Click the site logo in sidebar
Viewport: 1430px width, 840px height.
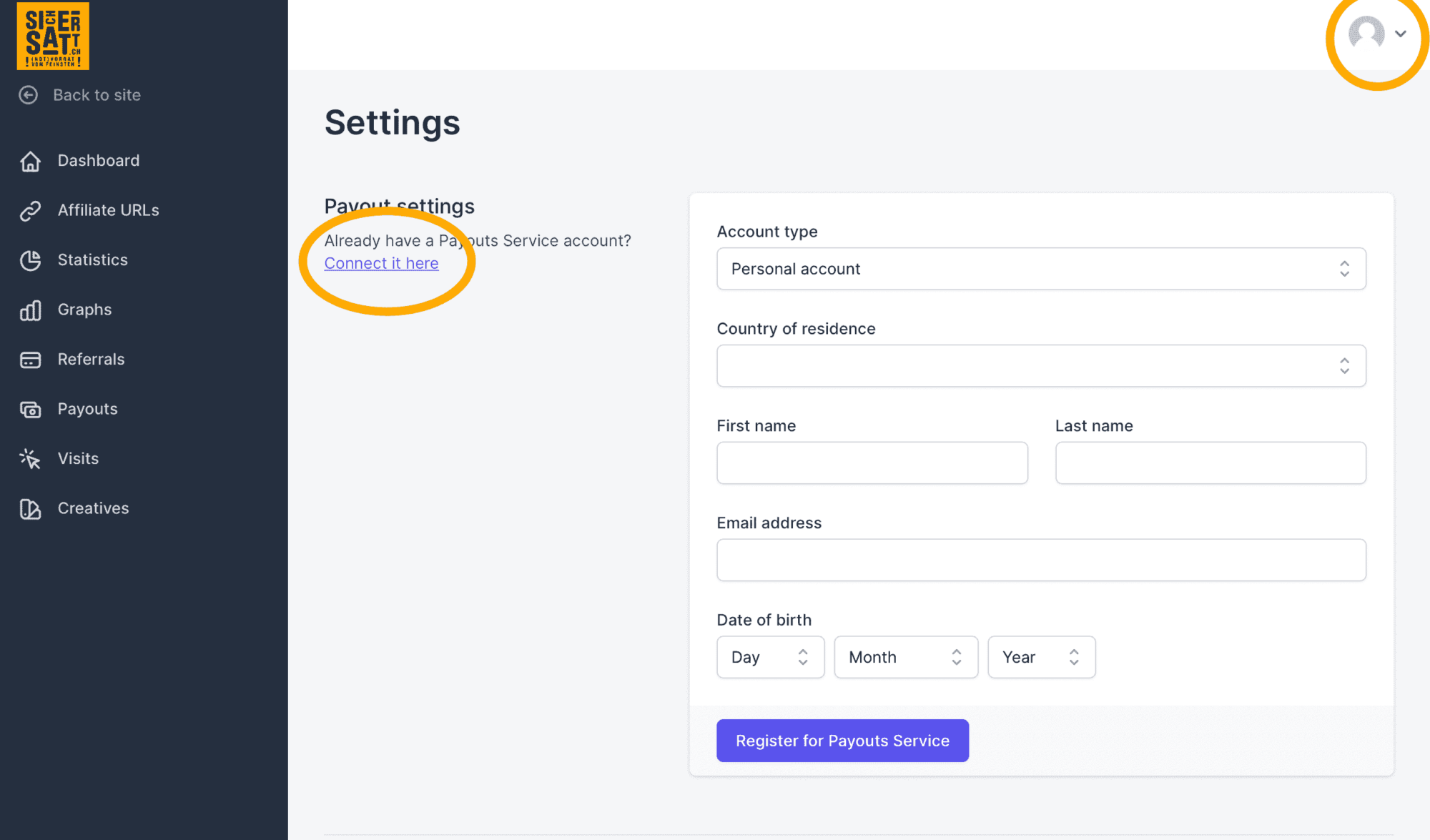(53, 36)
